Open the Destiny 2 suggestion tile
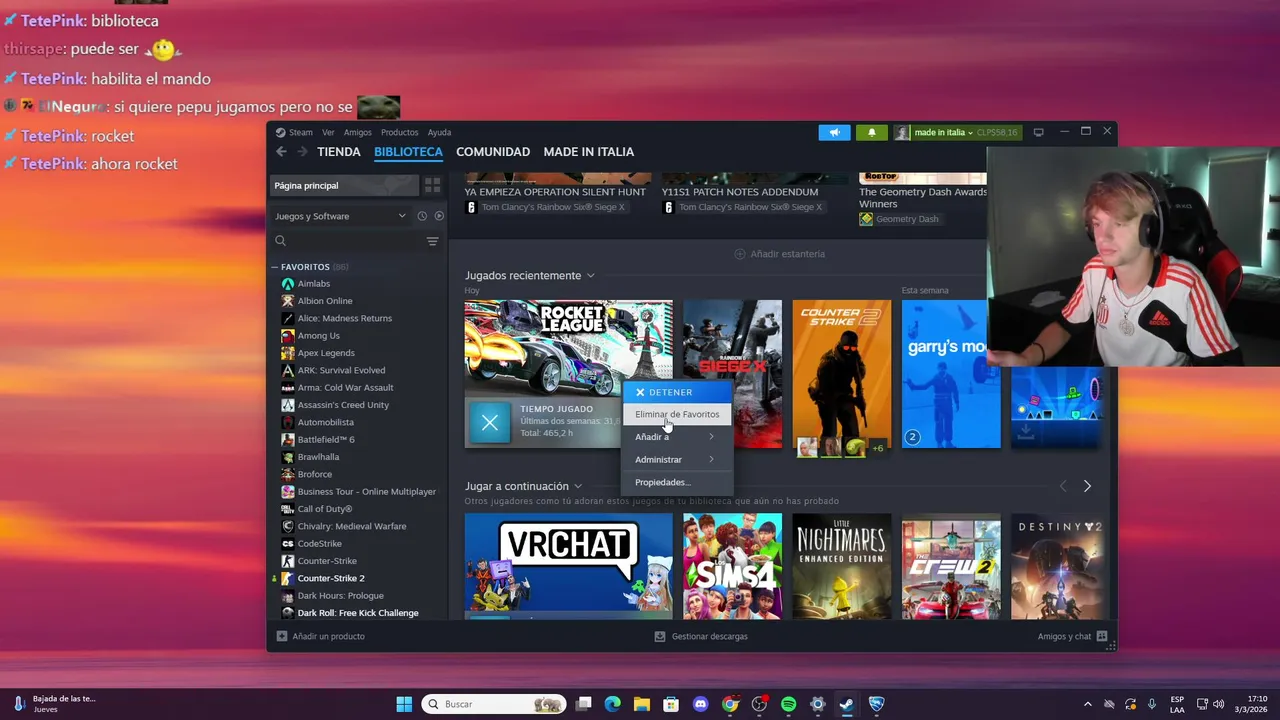 click(1060, 566)
